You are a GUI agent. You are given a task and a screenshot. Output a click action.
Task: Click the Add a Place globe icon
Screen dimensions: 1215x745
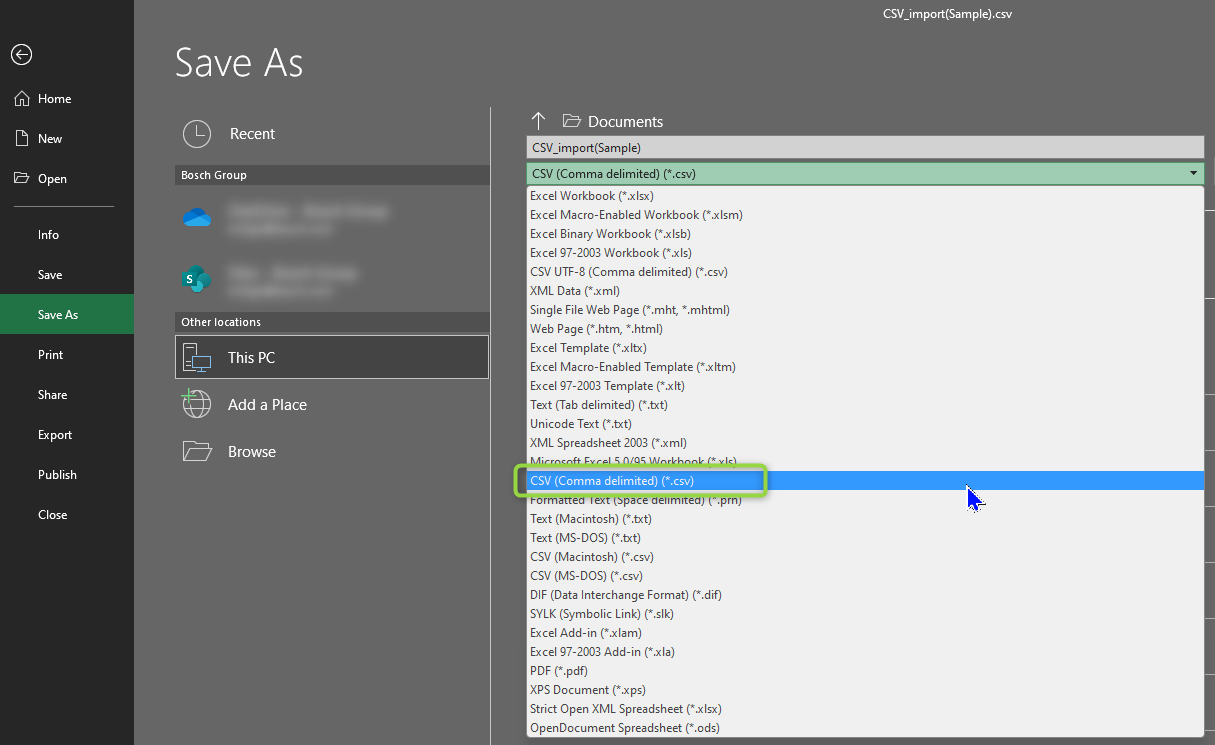coord(197,405)
